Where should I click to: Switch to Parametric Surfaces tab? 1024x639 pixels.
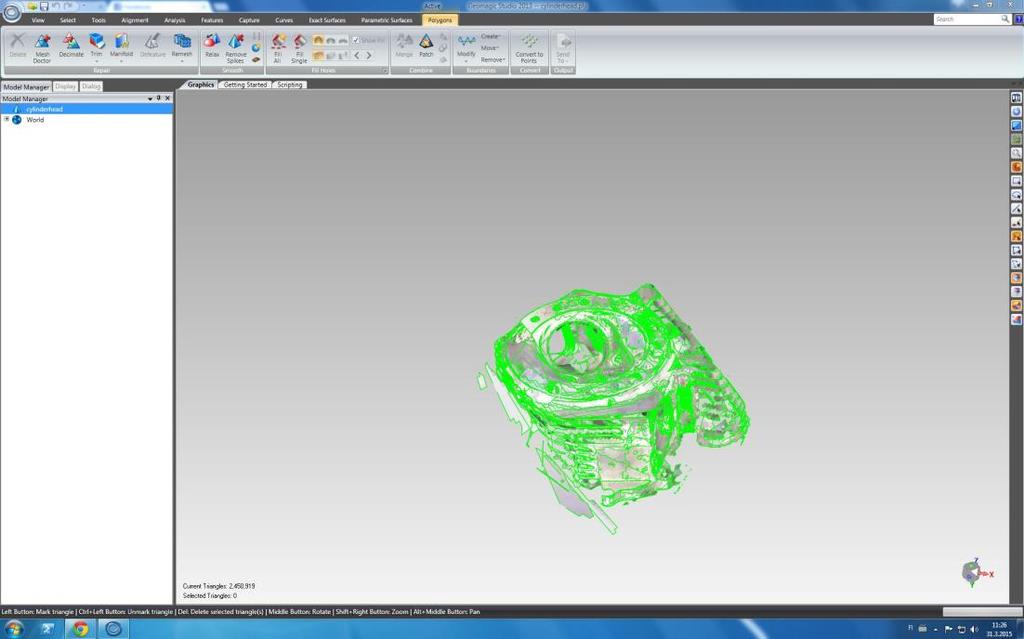pyautogui.click(x=387, y=20)
